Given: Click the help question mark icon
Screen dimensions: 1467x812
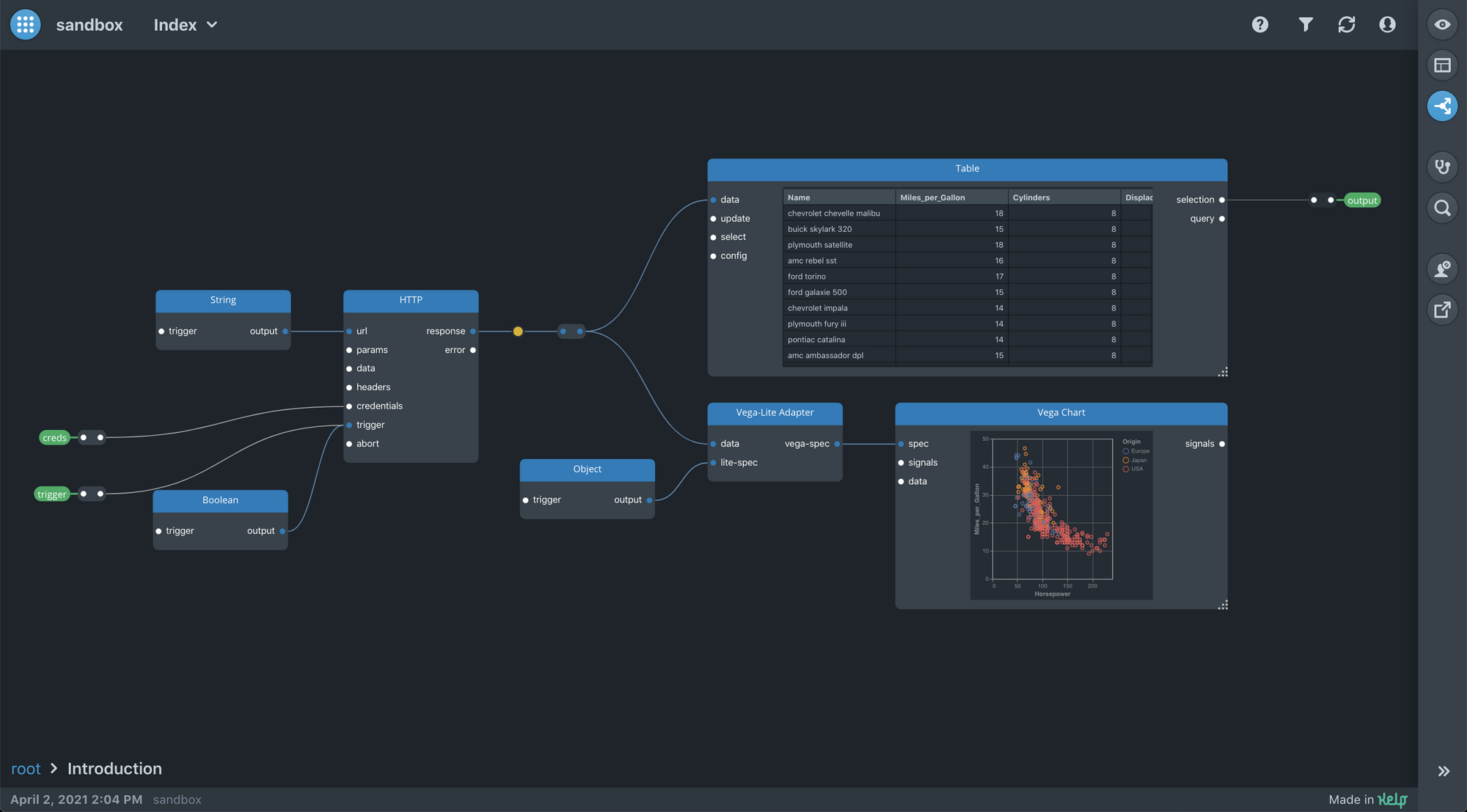Looking at the screenshot, I should 1260,25.
